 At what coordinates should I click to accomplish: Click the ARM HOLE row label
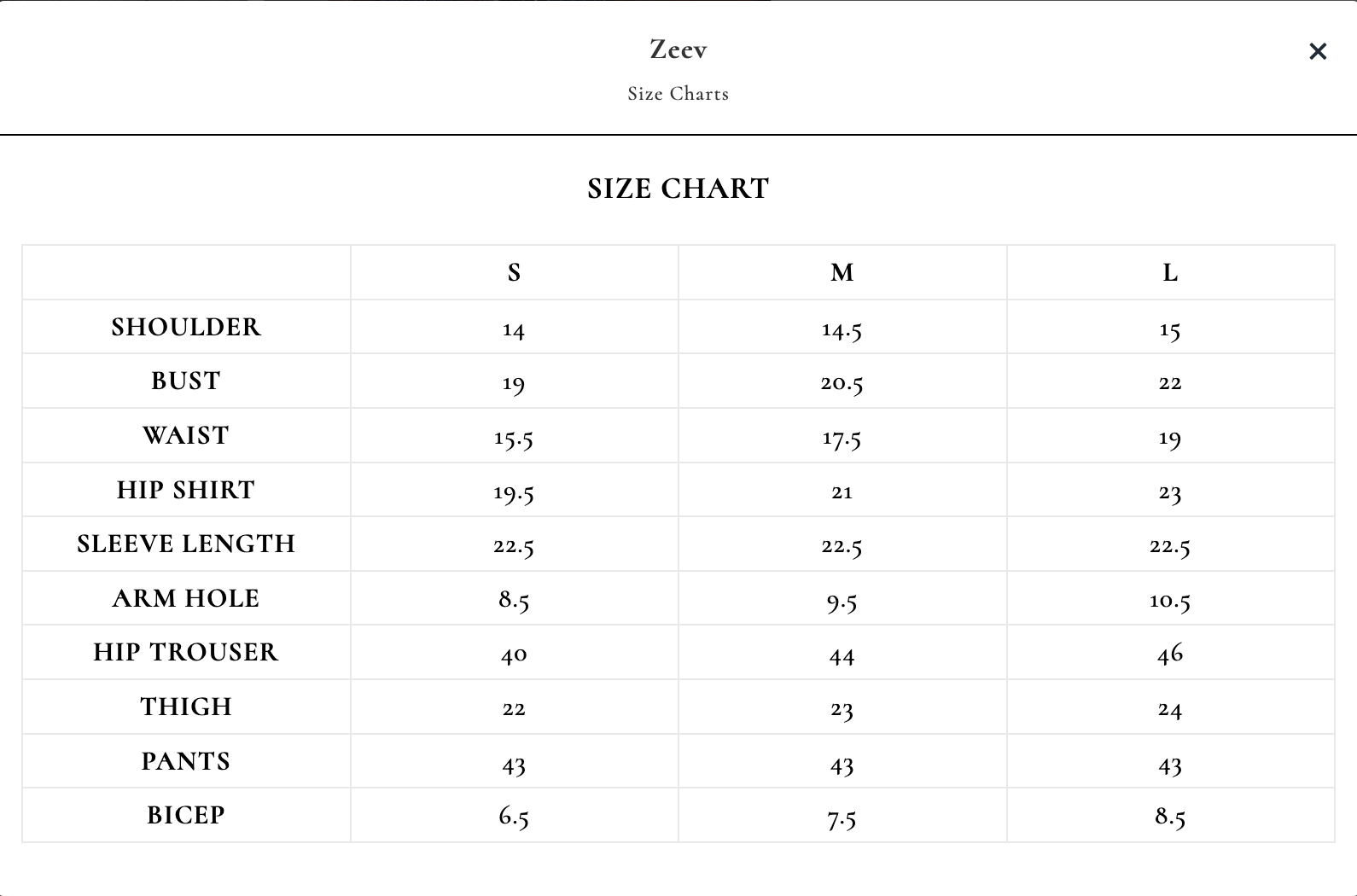pyautogui.click(x=186, y=598)
